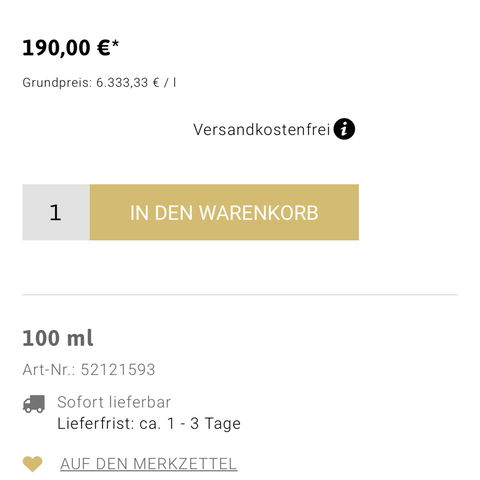Click the grey quantity box beside the cart button
This screenshot has width=480, height=480.
[56, 212]
